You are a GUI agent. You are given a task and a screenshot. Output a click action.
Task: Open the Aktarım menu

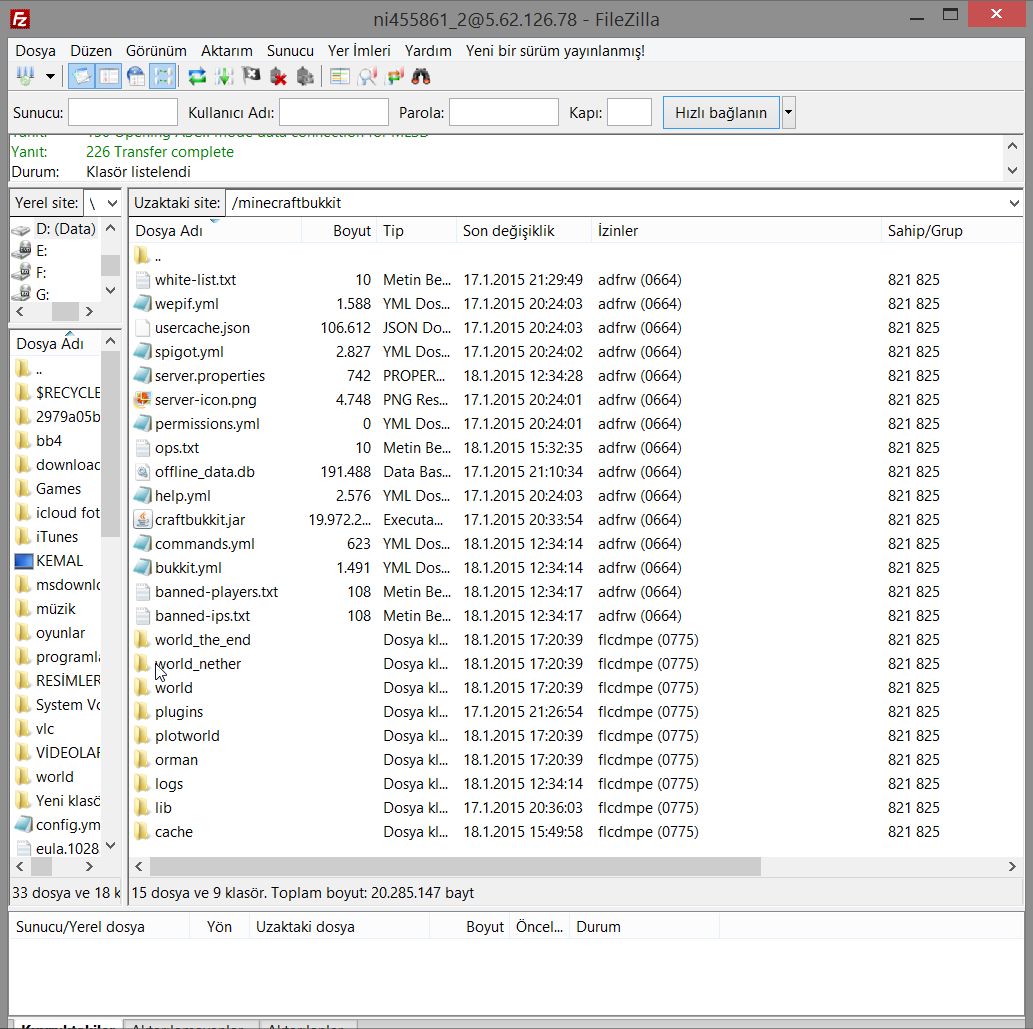227,51
